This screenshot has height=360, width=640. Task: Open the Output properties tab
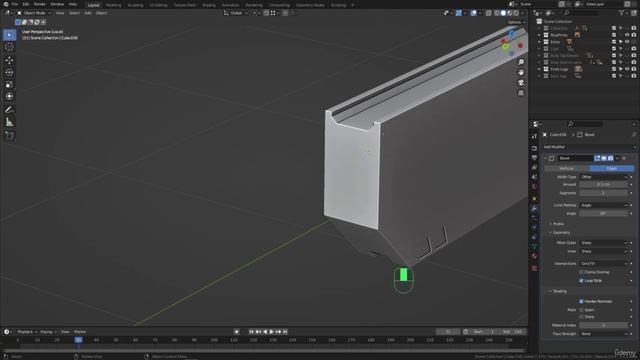tap(534, 158)
